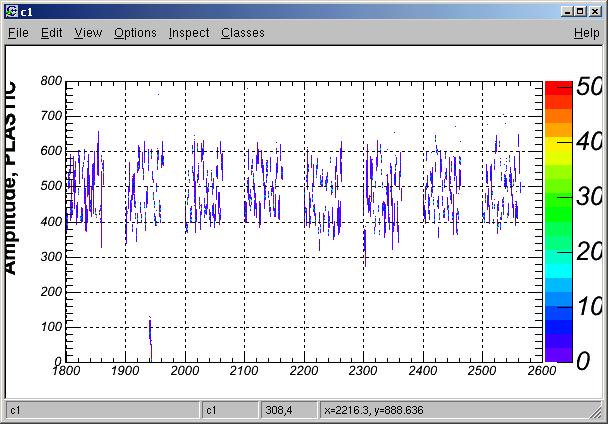Click the c1 window title text

[x=26, y=12]
